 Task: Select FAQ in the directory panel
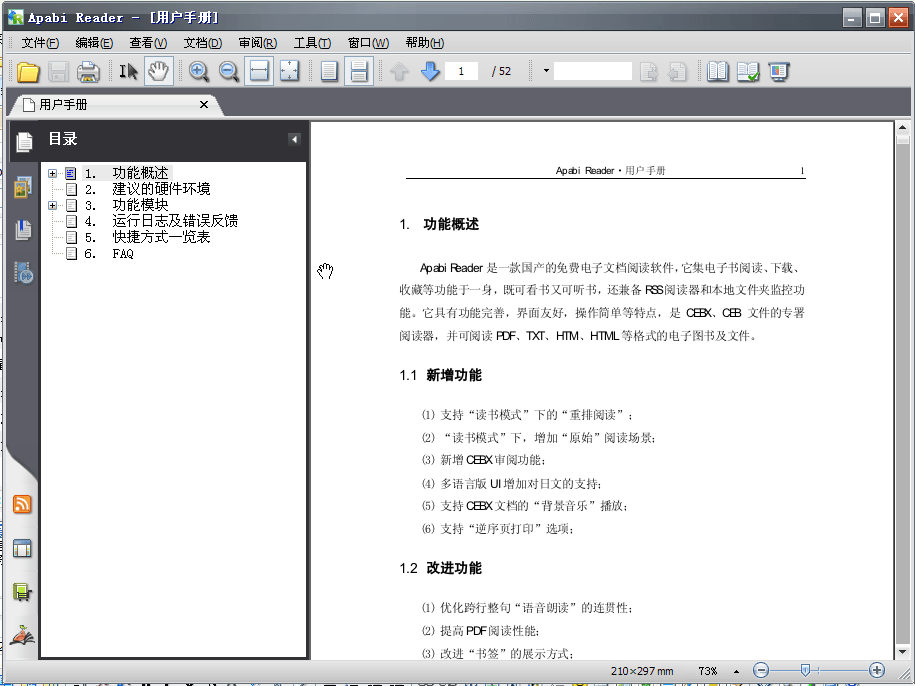point(122,253)
